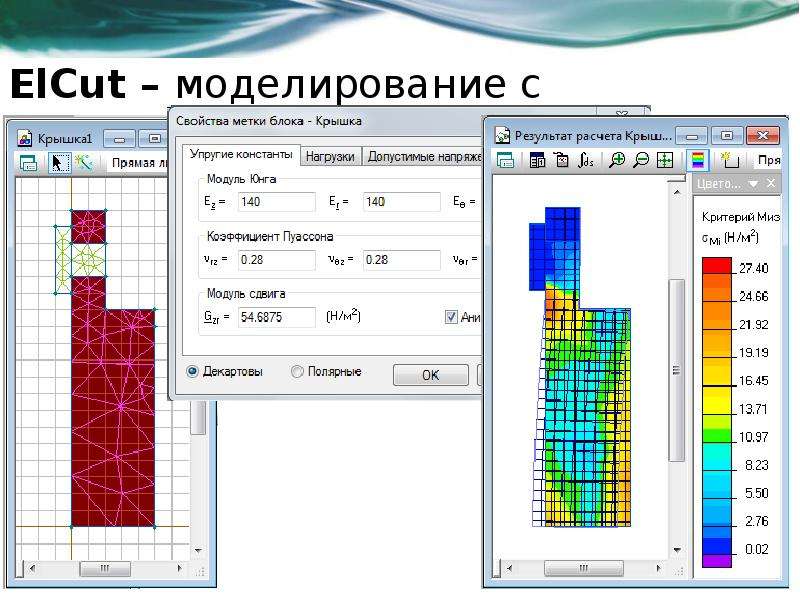Screen dimensions: 800x600
Task: Click the model window scroll-down arrow
Action: tap(198, 551)
